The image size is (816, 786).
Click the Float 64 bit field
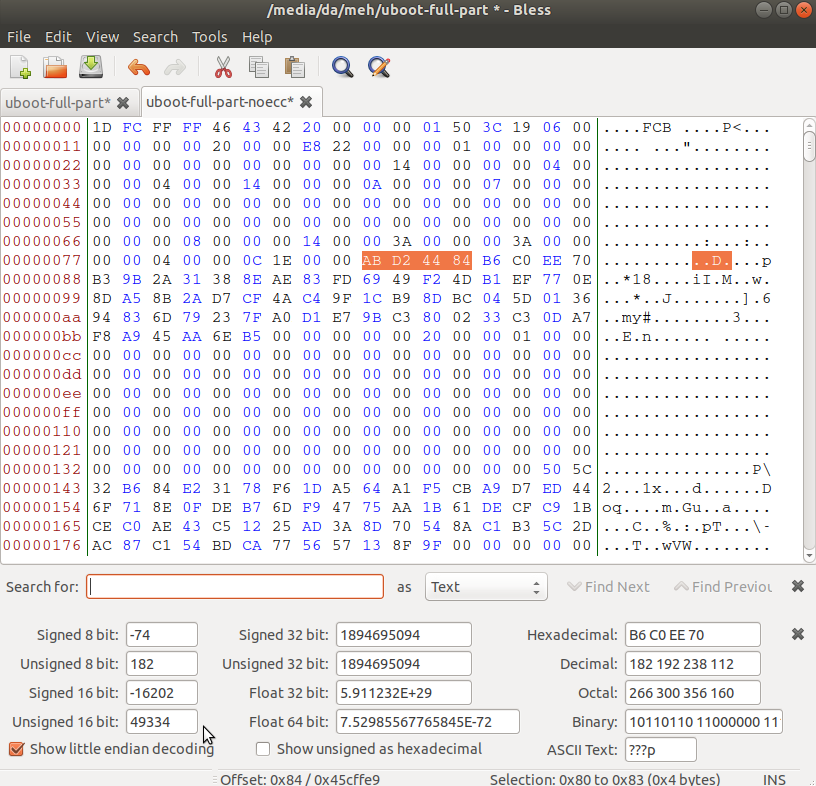pyautogui.click(x=428, y=722)
